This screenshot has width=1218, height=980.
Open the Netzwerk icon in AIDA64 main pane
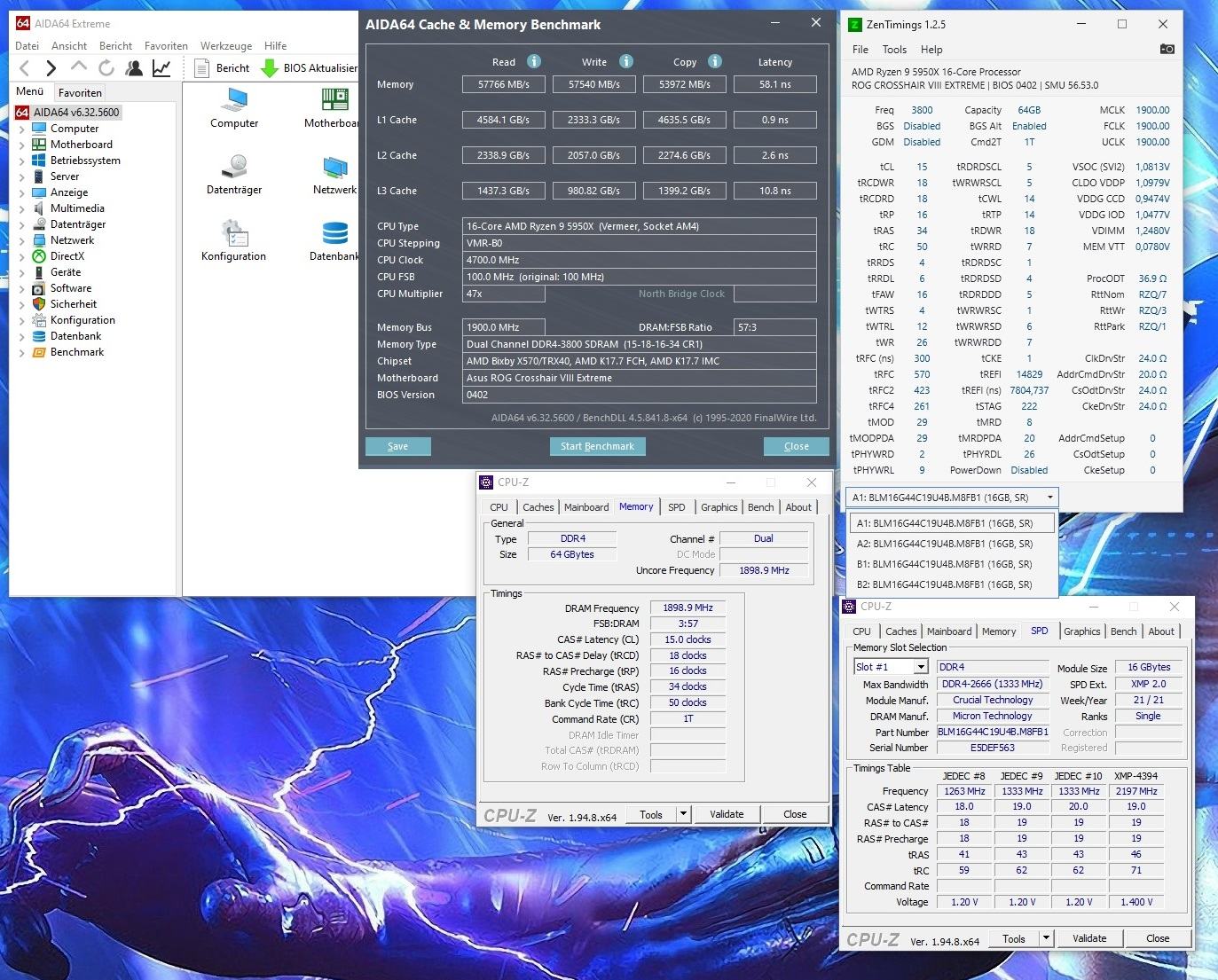point(334,175)
